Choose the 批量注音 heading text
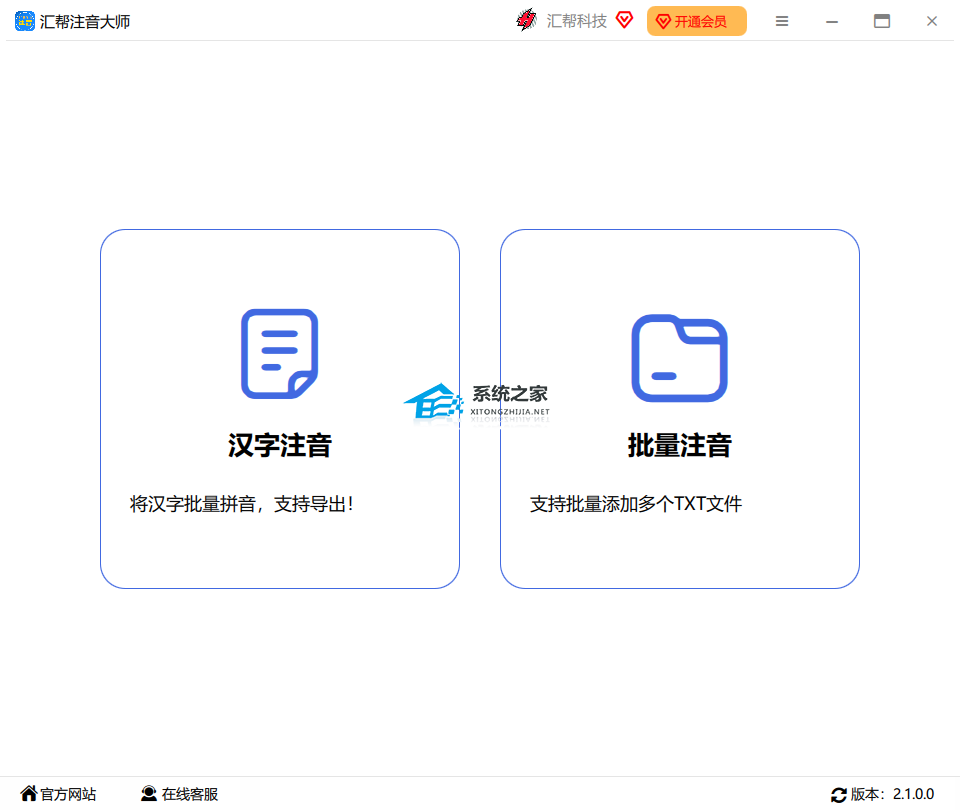 point(679,445)
